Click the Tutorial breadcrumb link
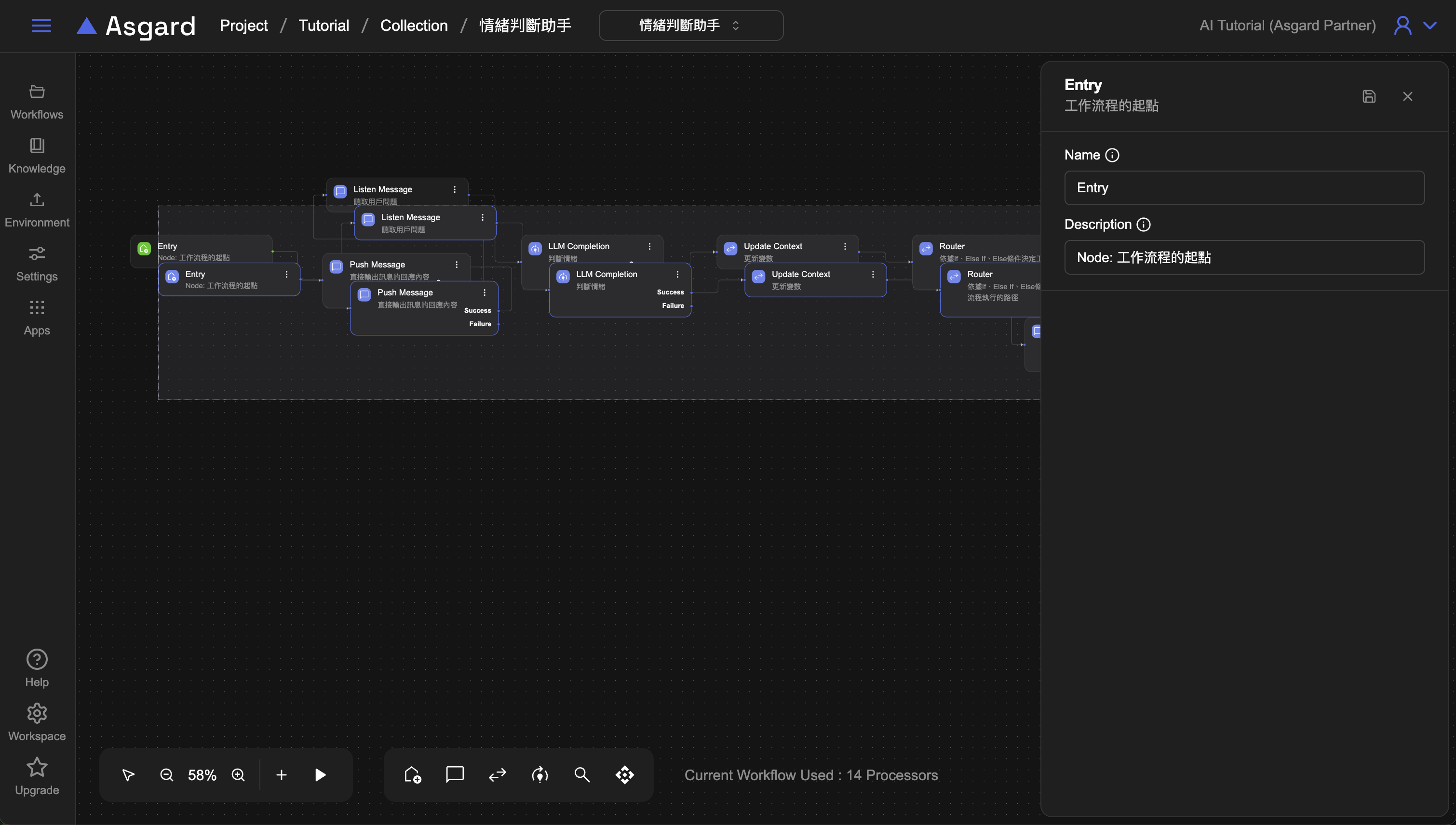 click(324, 26)
